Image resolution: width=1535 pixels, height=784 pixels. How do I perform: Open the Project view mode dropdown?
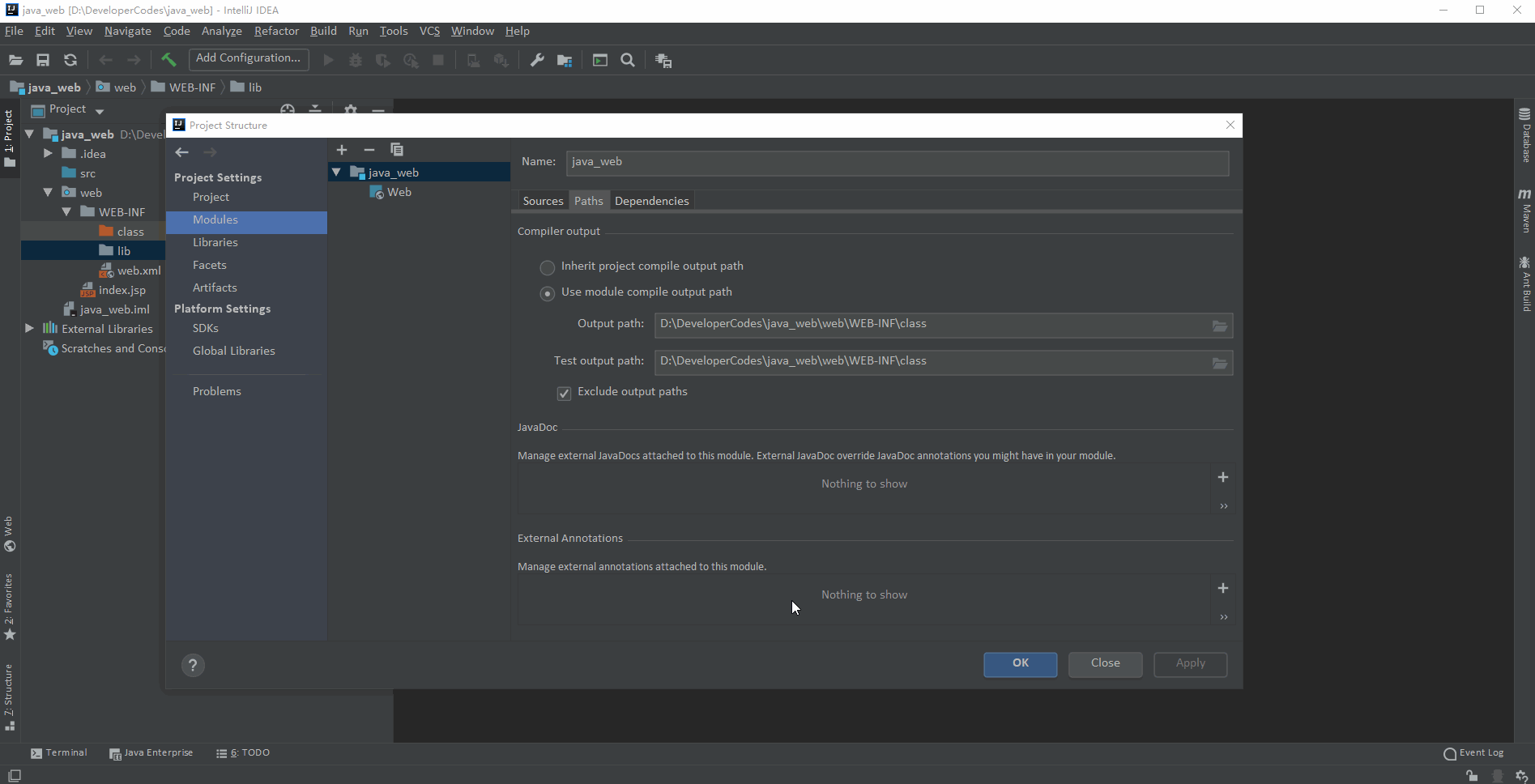click(99, 110)
